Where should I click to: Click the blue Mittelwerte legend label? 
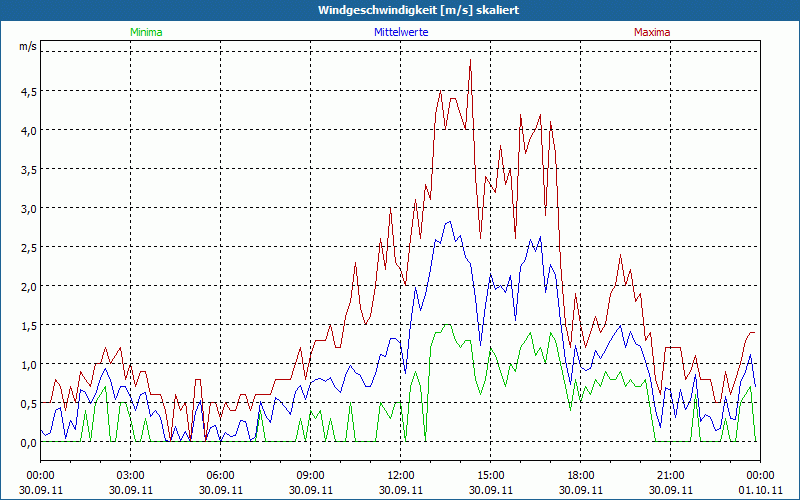(401, 32)
